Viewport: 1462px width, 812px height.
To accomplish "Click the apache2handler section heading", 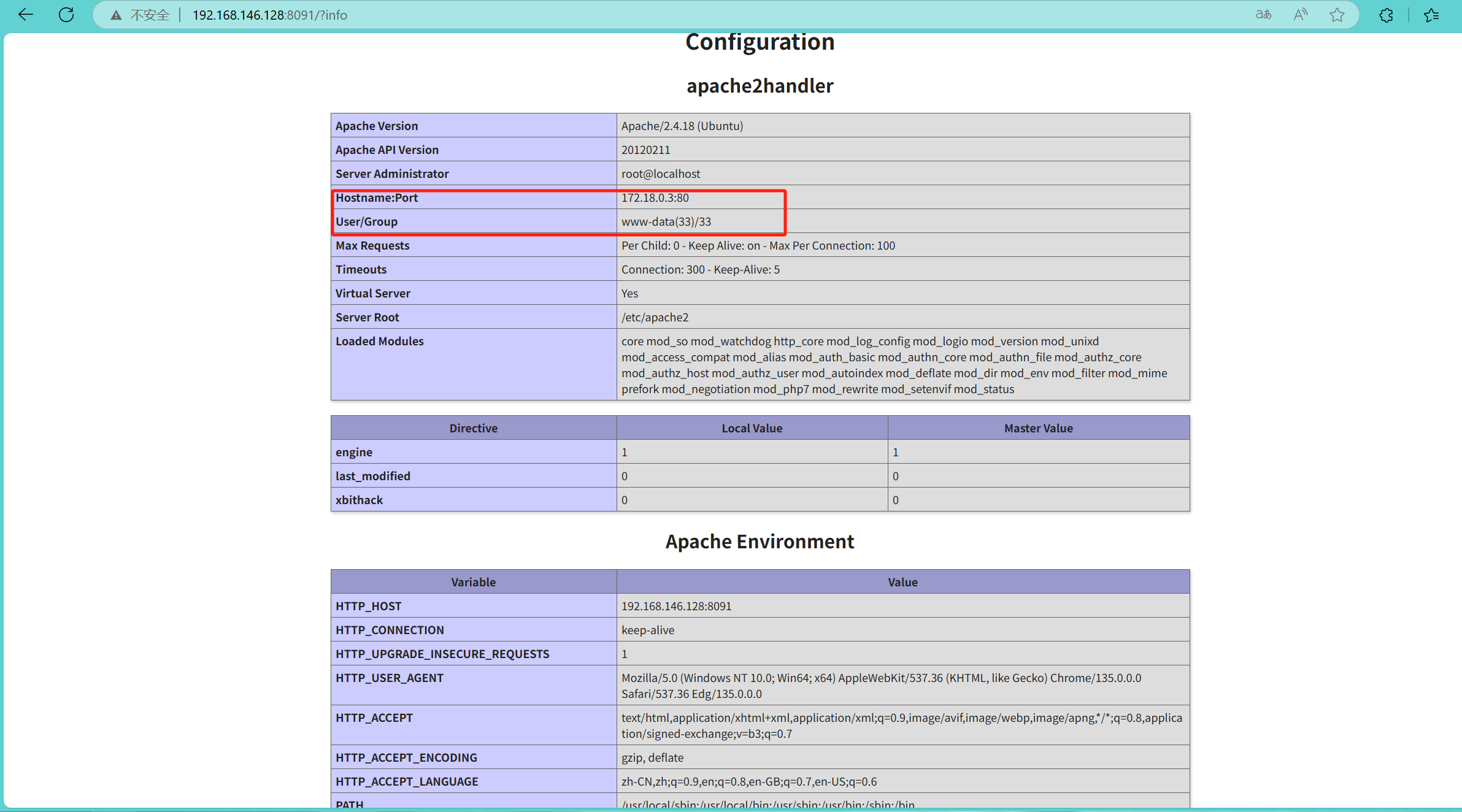I will coord(760,86).
